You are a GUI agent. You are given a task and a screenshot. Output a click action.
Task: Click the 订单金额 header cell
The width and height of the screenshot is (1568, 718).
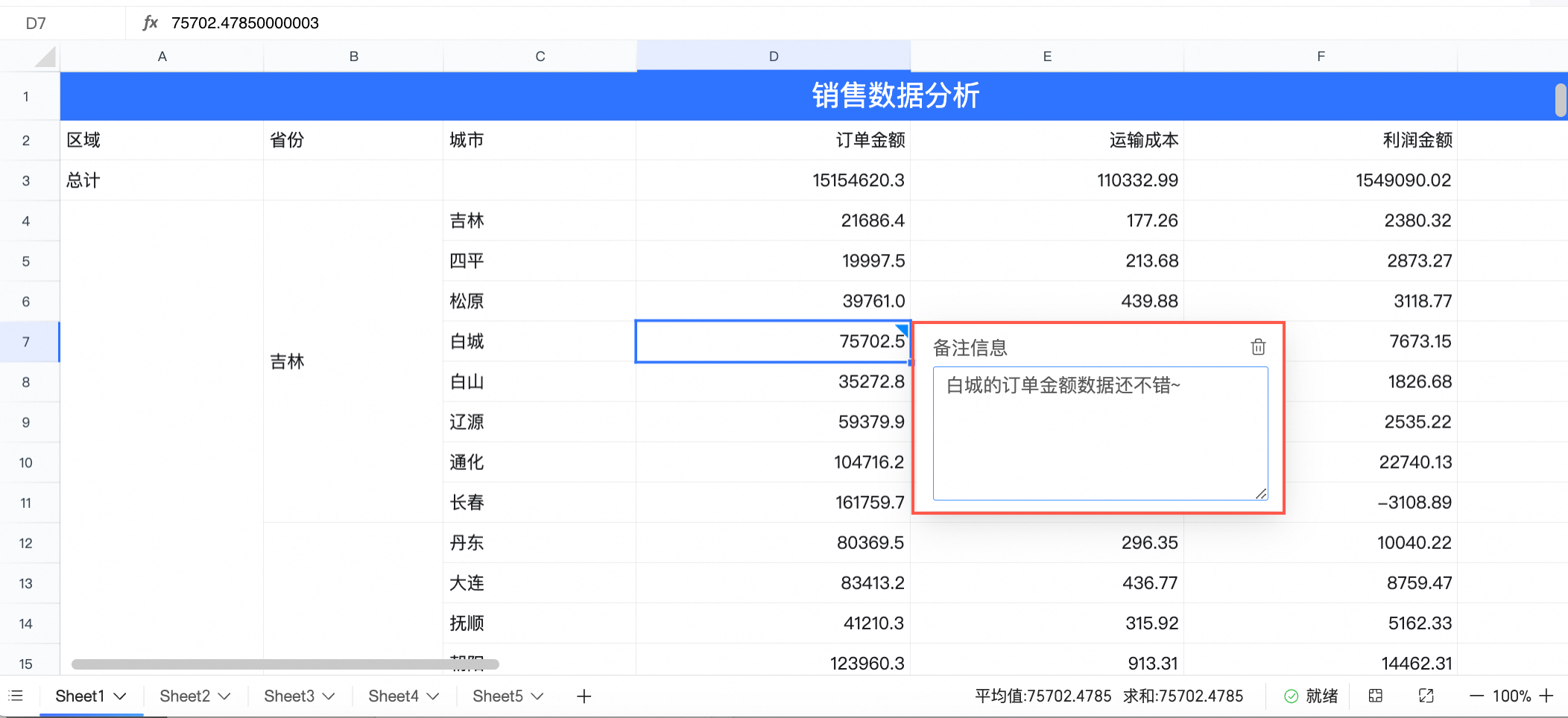click(x=774, y=140)
